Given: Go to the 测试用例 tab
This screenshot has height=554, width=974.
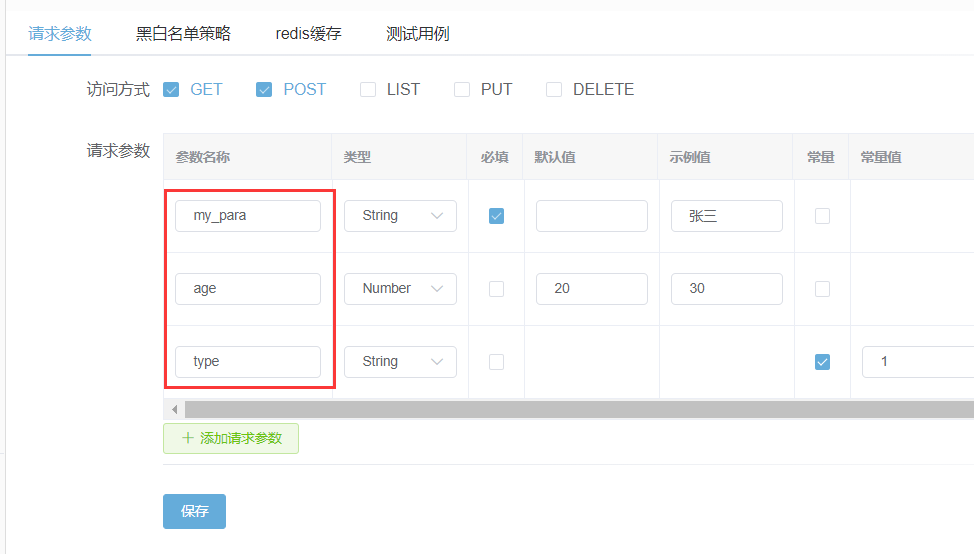Looking at the screenshot, I should pyautogui.click(x=417, y=34).
